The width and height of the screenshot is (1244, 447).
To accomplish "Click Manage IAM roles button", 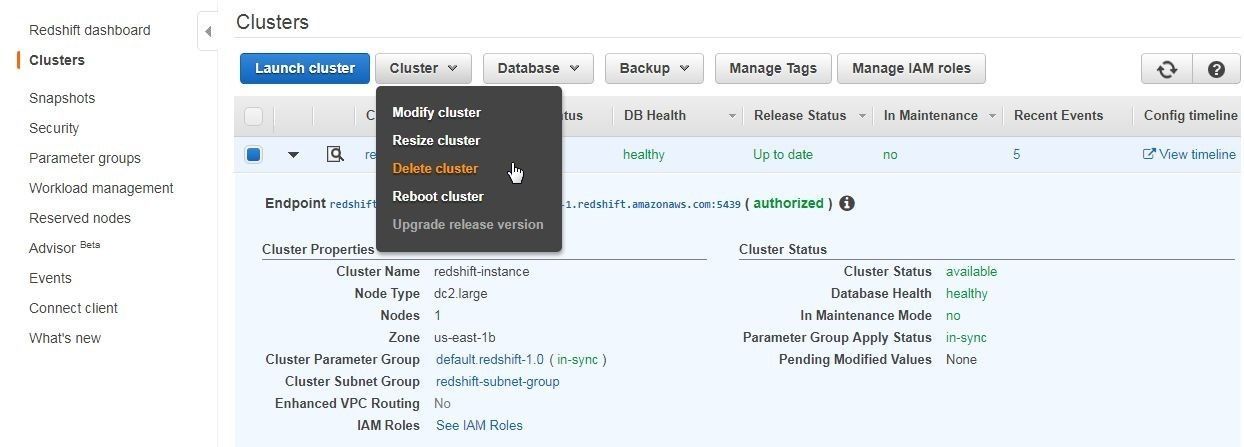I will pos(911,68).
